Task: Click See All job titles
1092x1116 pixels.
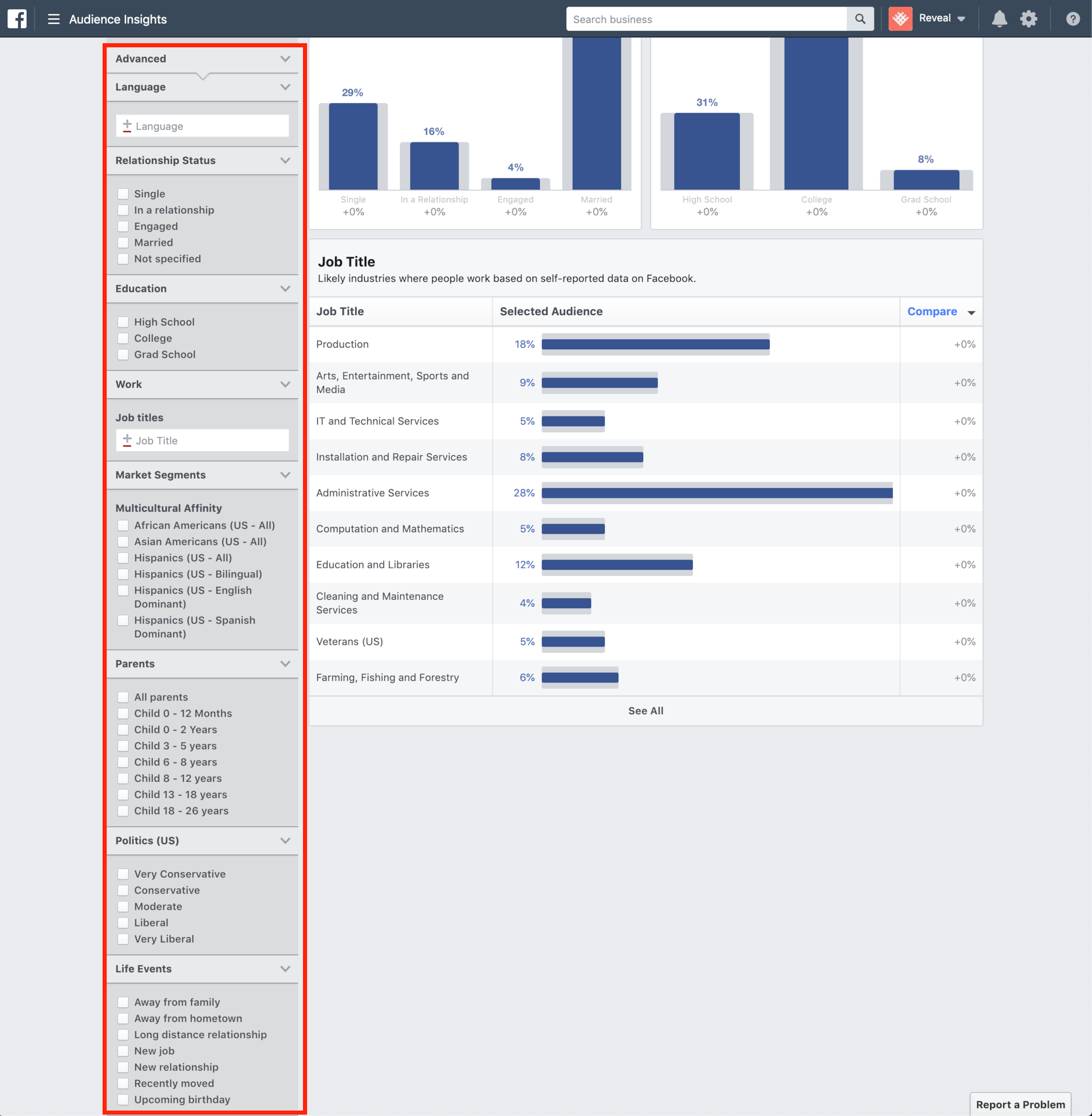Action: click(x=645, y=710)
